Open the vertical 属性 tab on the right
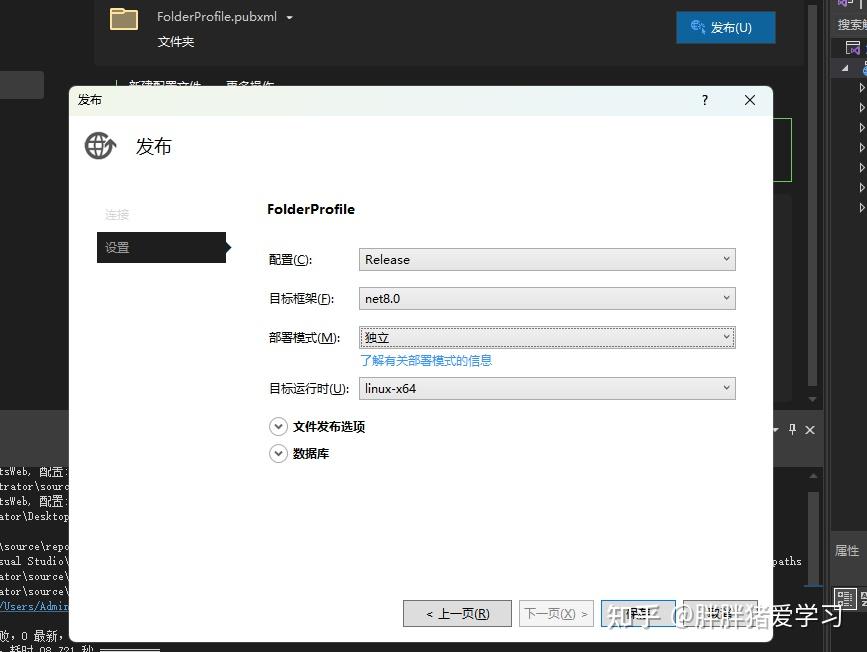Image resolution: width=867 pixels, height=652 pixels. (847, 551)
